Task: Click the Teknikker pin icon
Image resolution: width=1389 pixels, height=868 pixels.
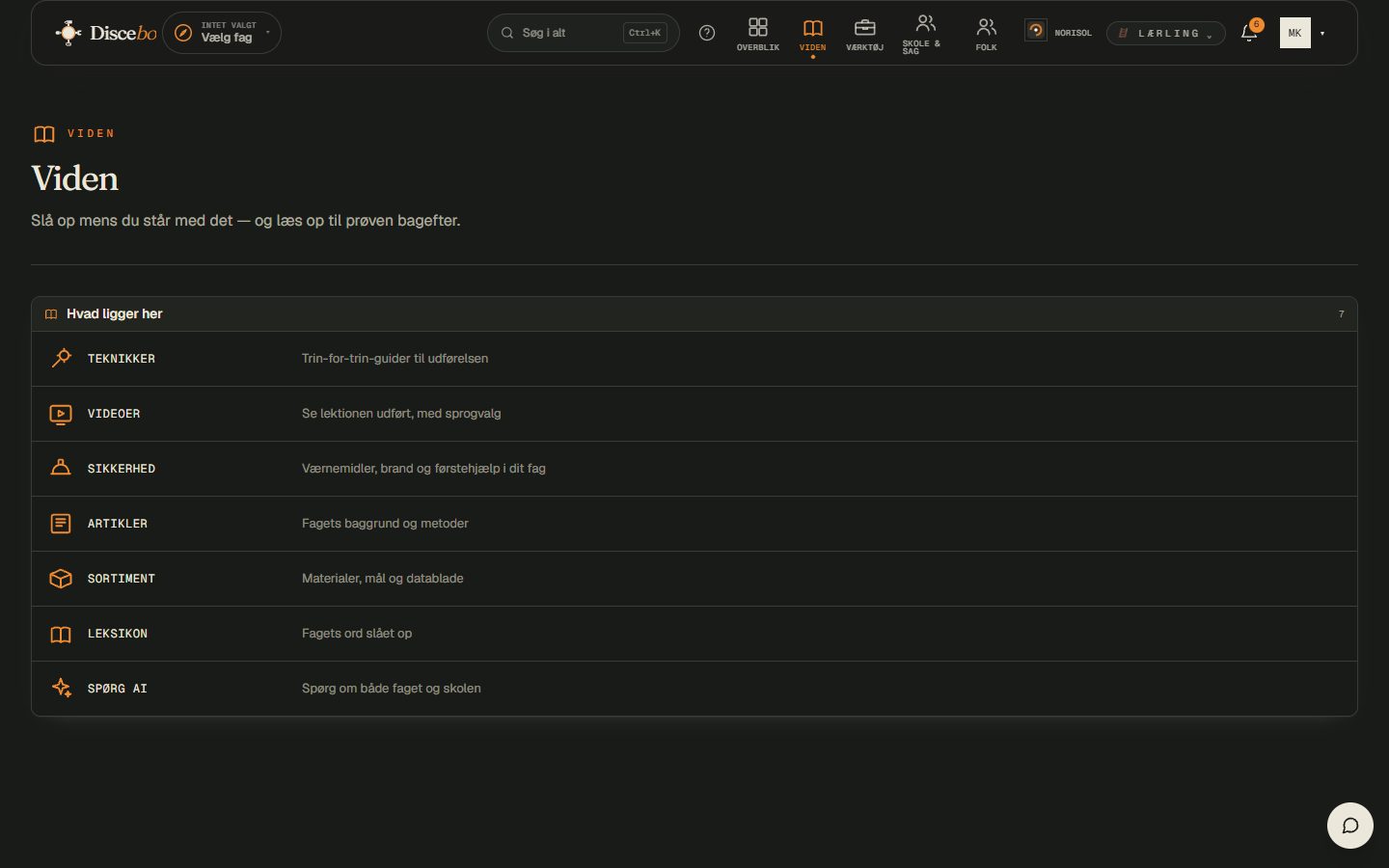Action: tap(61, 358)
